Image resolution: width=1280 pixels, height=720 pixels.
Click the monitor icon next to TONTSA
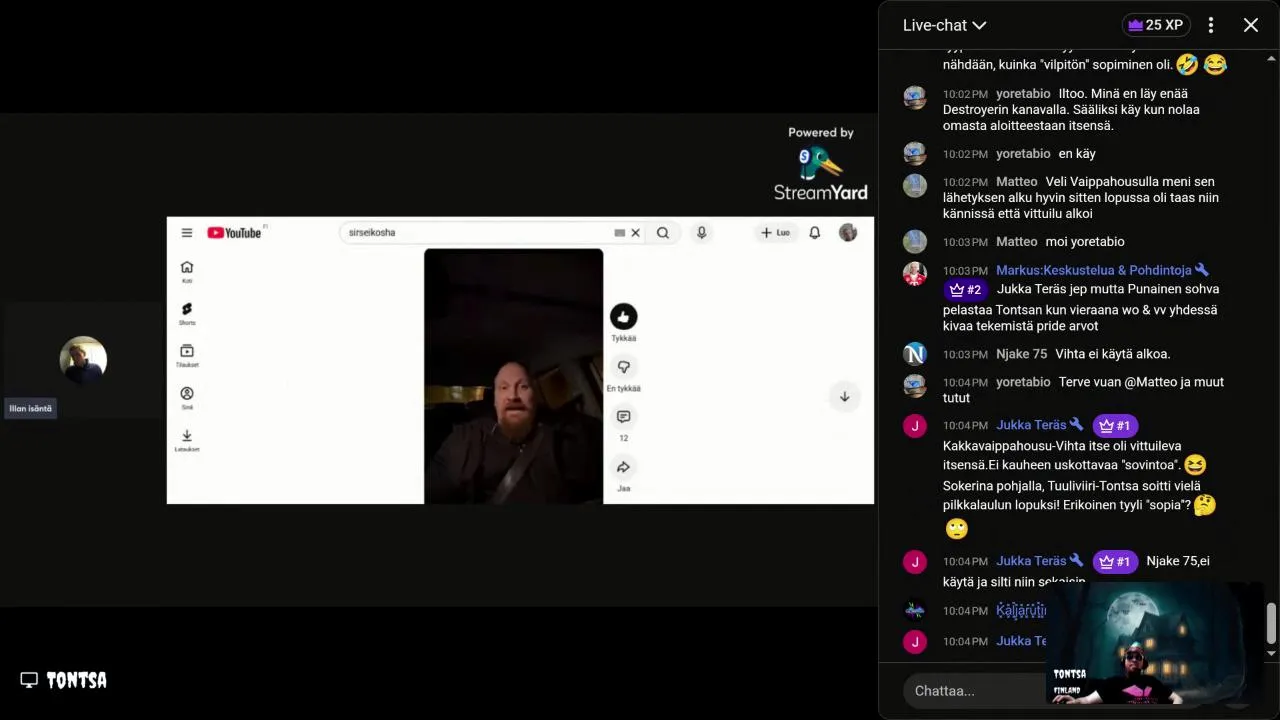[x=29, y=680]
